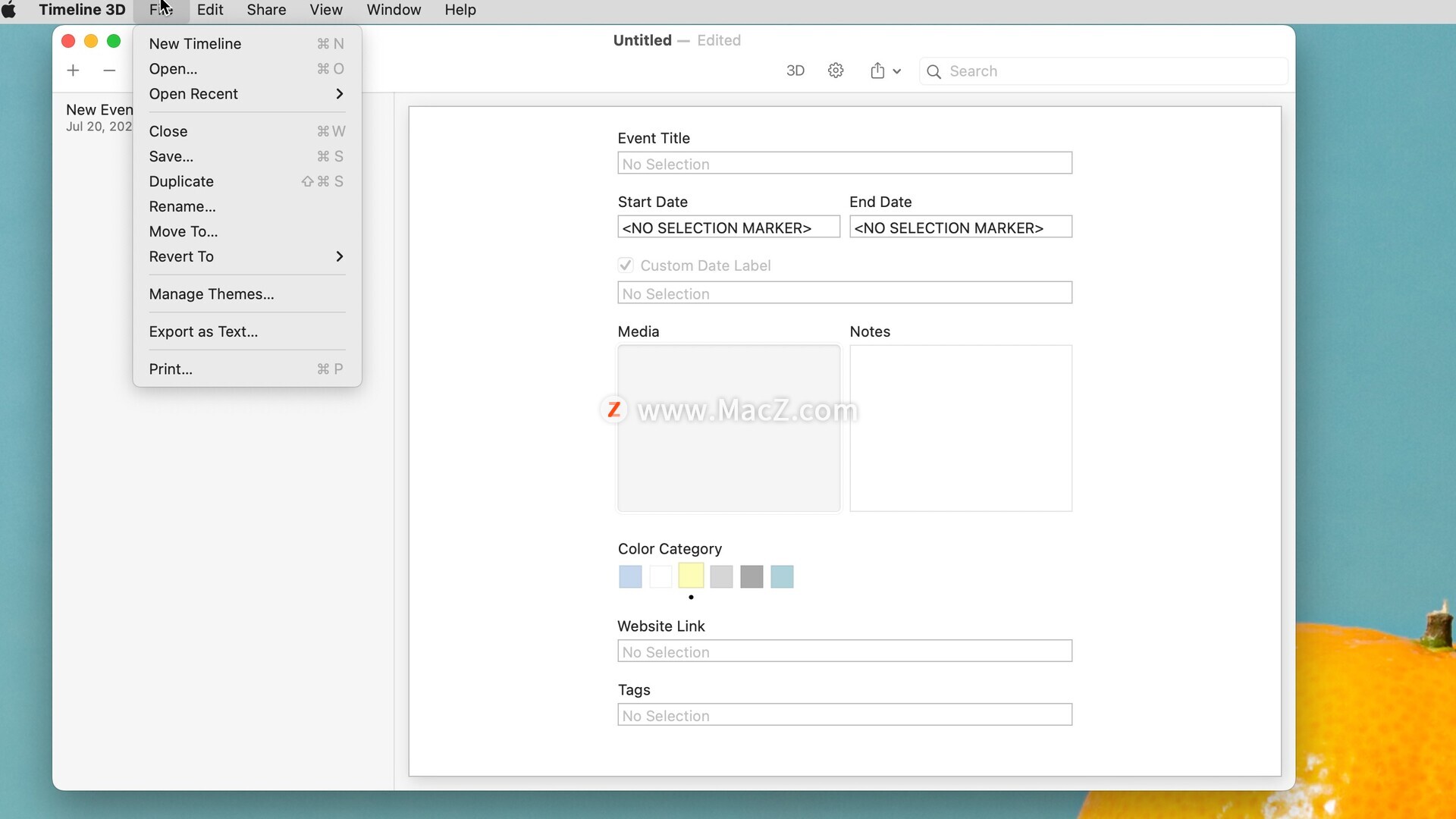
Task: Select the dark gray color swatch
Action: coord(752,577)
